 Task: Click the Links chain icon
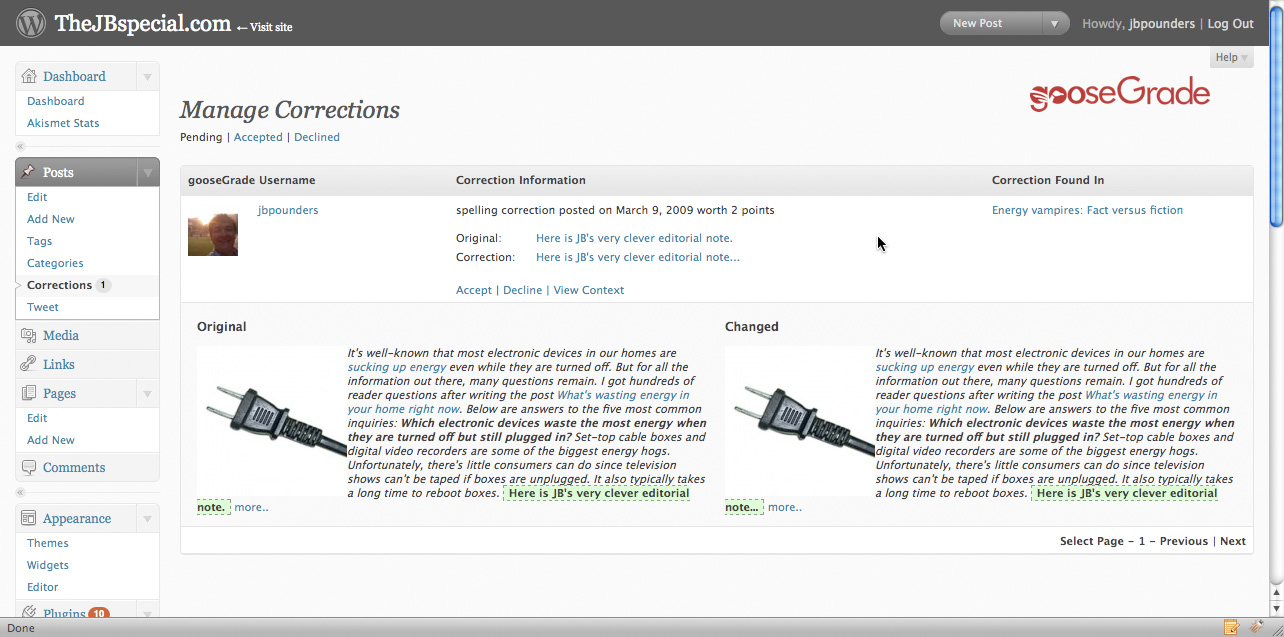(x=28, y=364)
